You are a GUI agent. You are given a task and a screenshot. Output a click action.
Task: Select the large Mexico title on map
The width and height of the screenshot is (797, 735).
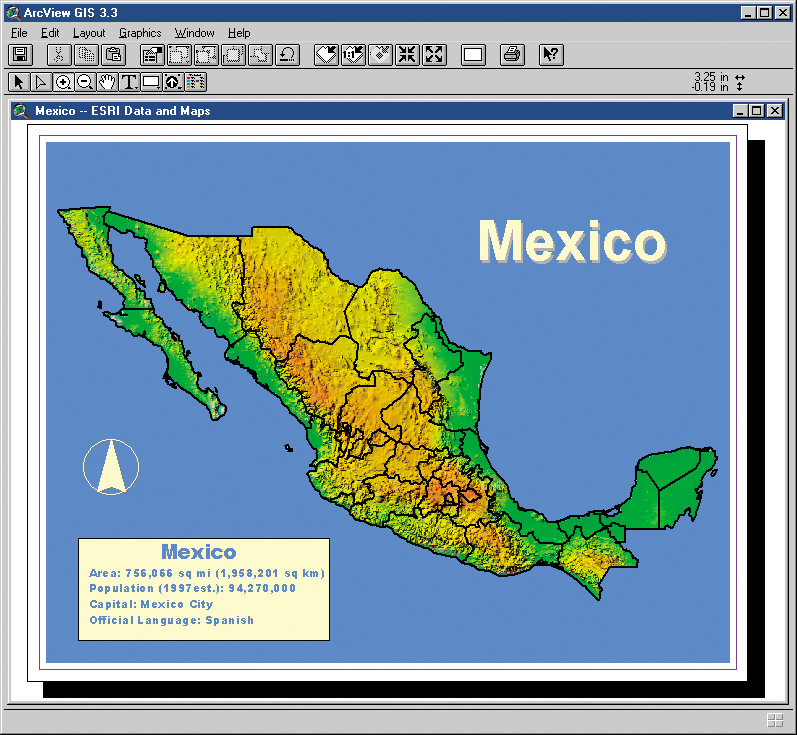click(572, 241)
